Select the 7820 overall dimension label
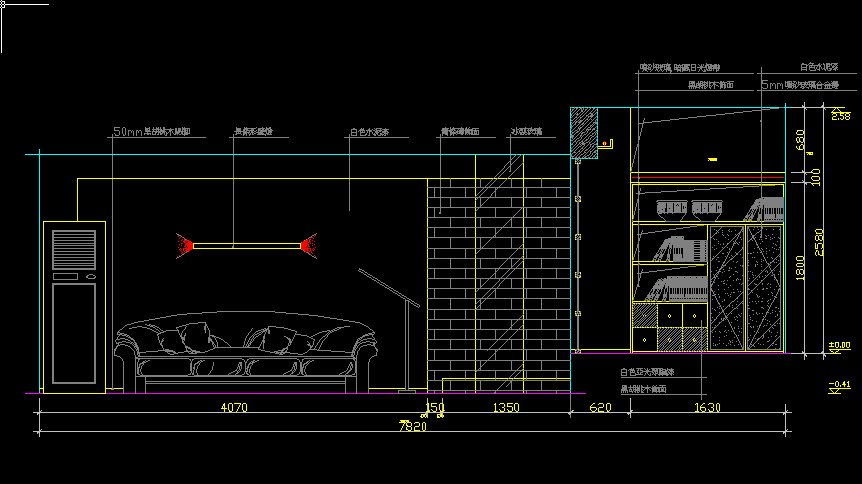Viewport: 862px width, 484px height. pyautogui.click(x=412, y=427)
